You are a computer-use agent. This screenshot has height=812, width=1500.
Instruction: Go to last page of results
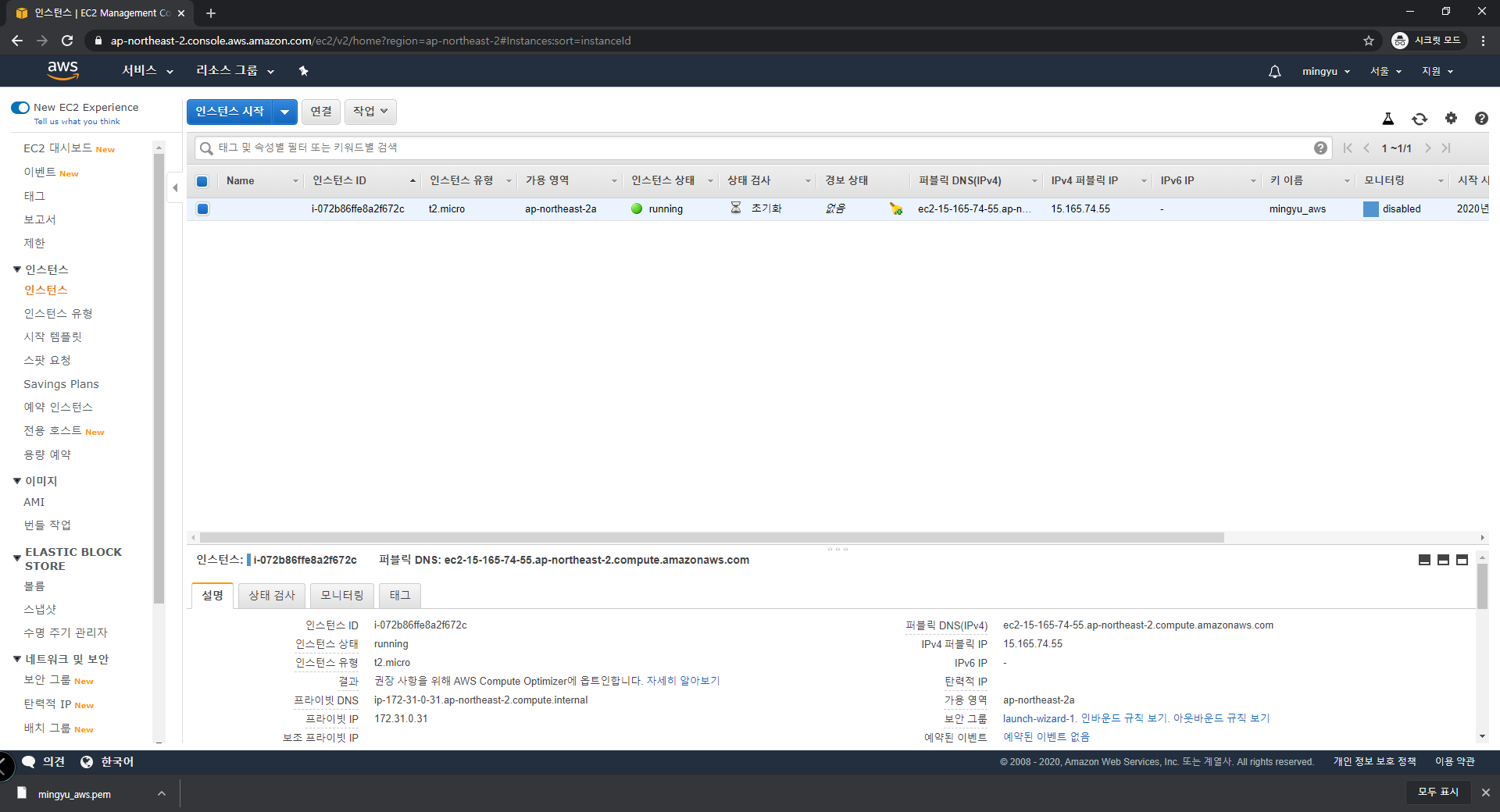point(1446,148)
